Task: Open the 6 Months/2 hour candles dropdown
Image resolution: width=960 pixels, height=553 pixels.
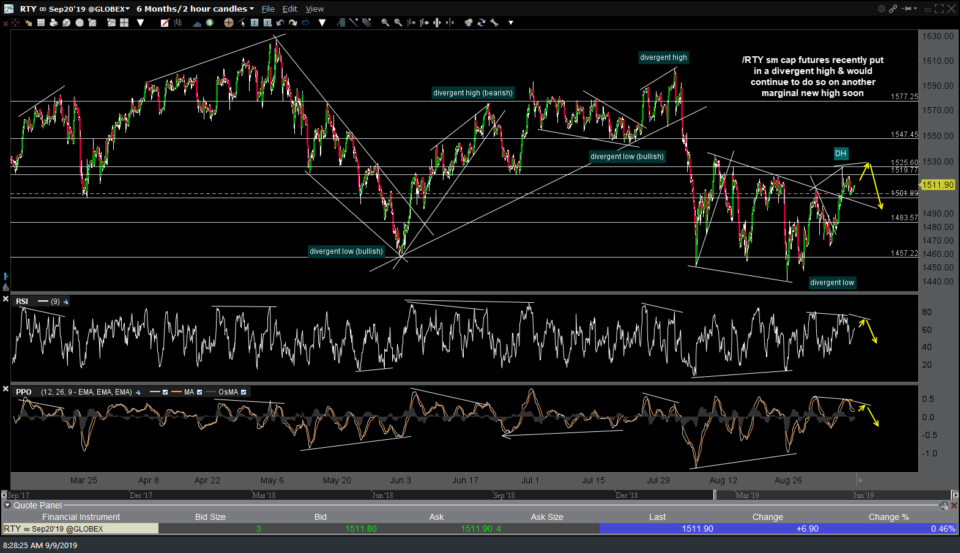Action: (x=195, y=9)
